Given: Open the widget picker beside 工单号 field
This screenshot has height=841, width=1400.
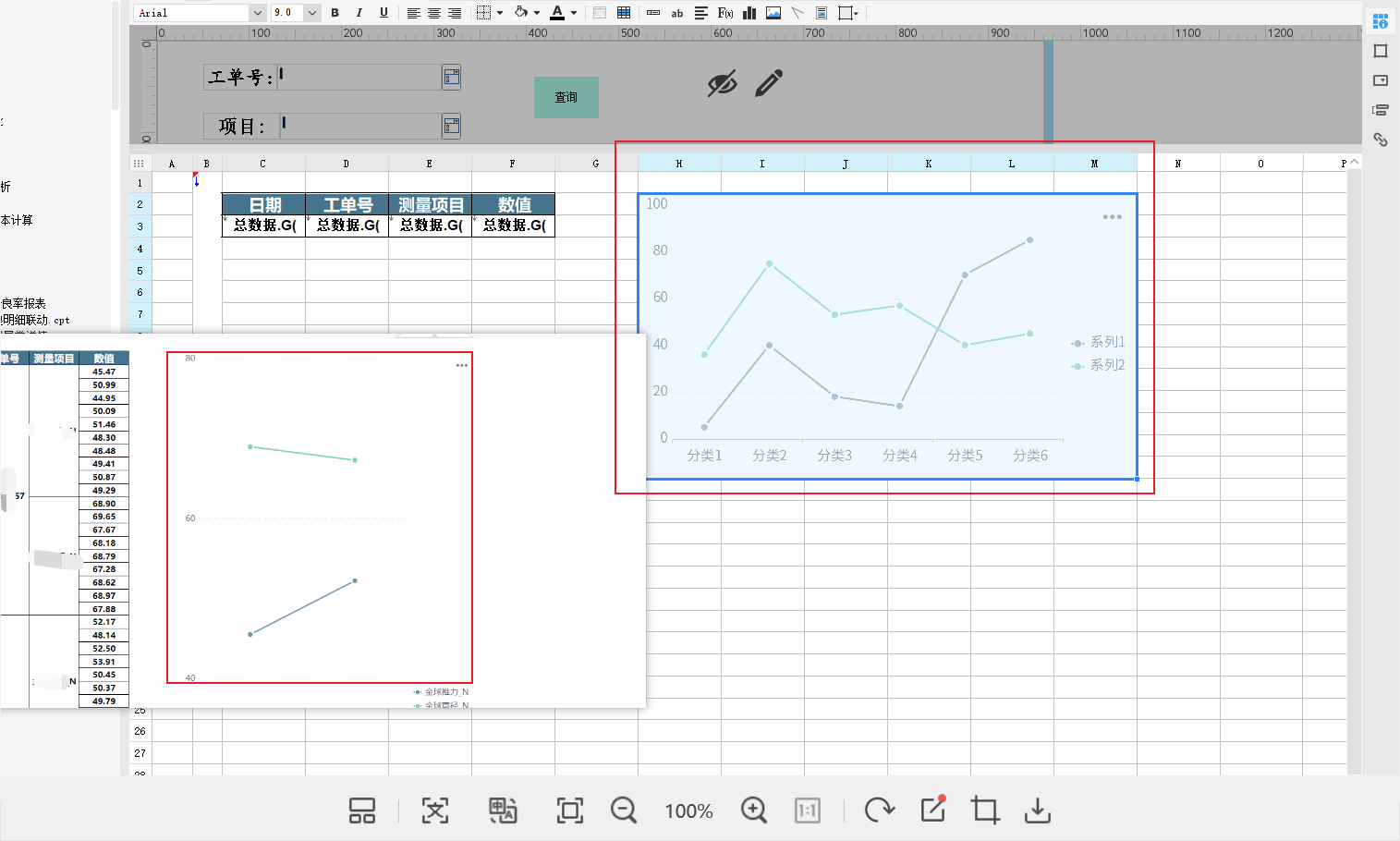Looking at the screenshot, I should click(x=452, y=77).
